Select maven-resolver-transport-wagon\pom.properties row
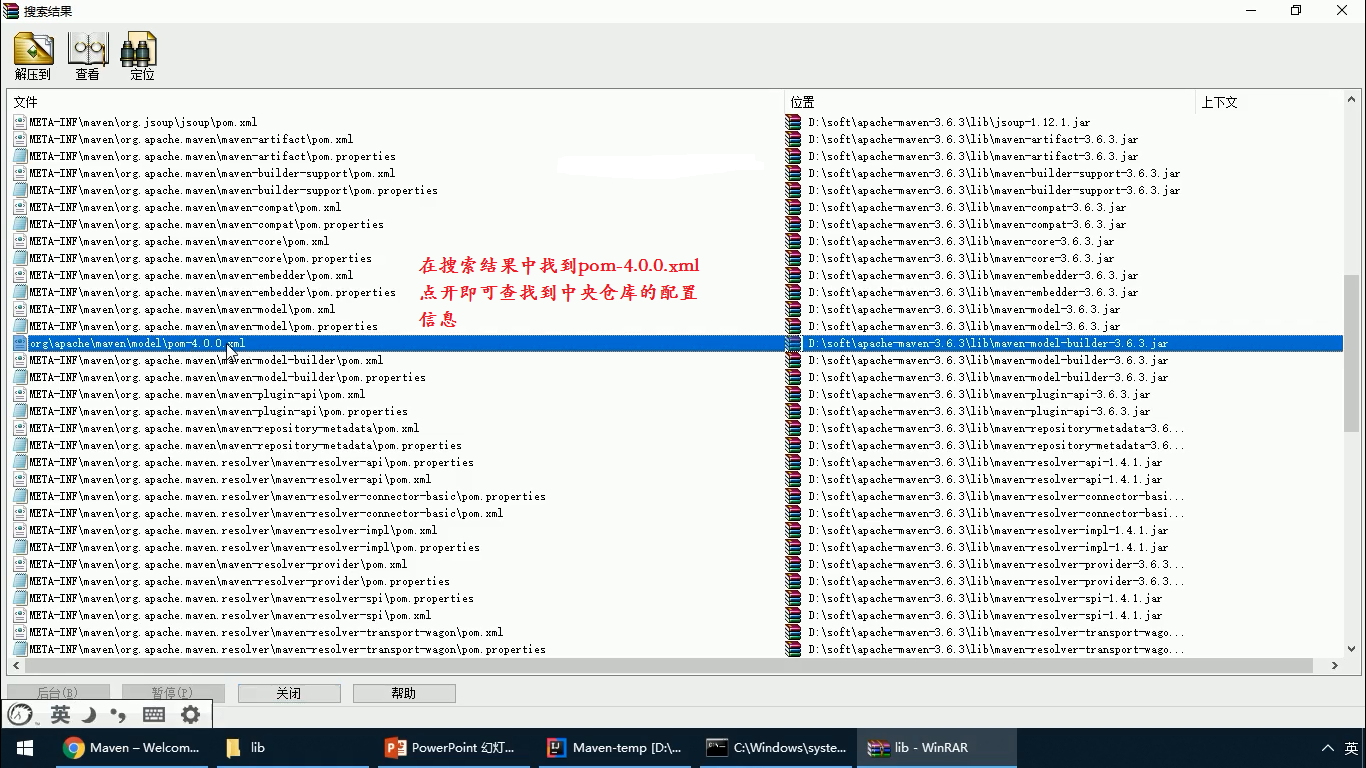 [x=676, y=649]
